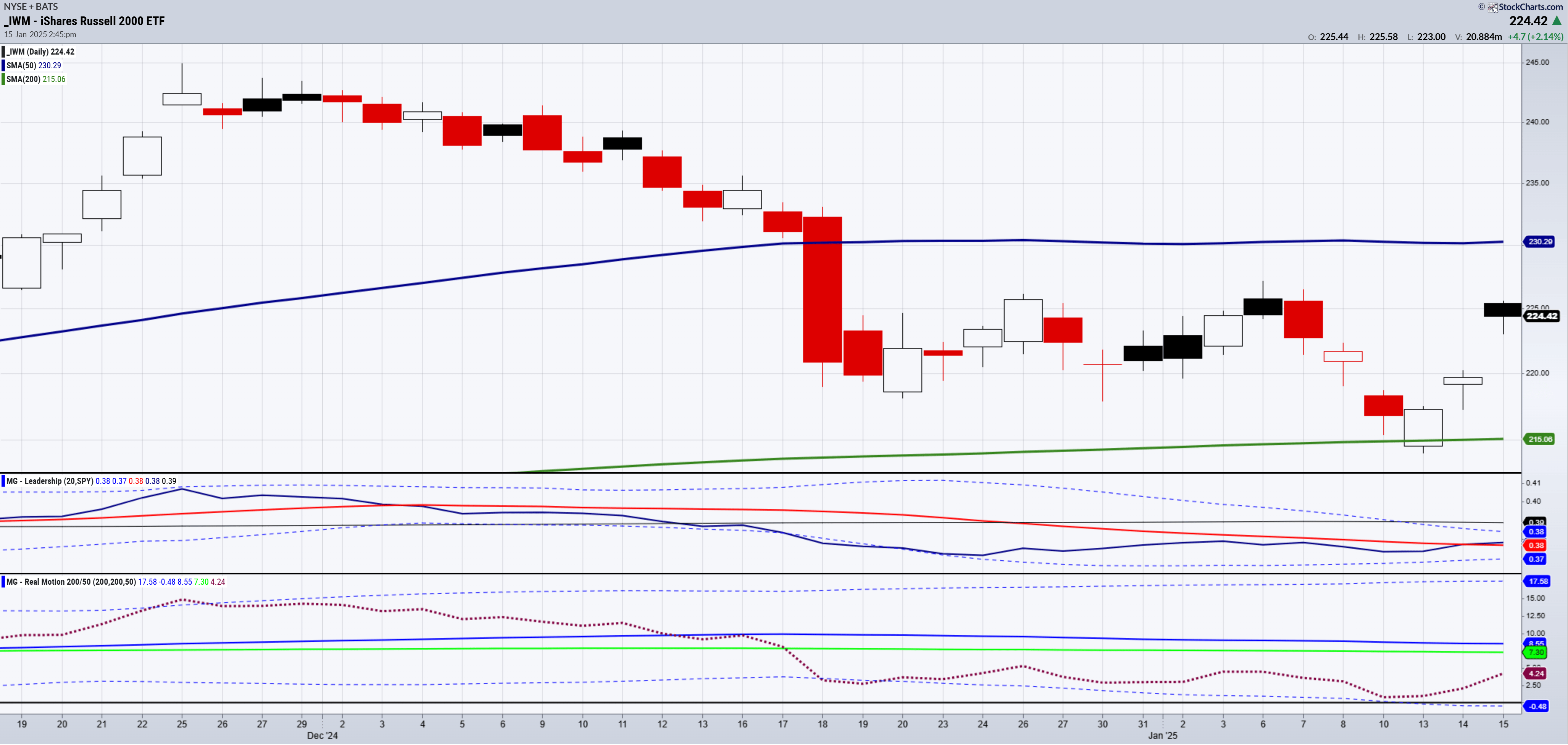Click the Jan '25 month label on axis
The height and width of the screenshot is (745, 1568).
[1163, 735]
